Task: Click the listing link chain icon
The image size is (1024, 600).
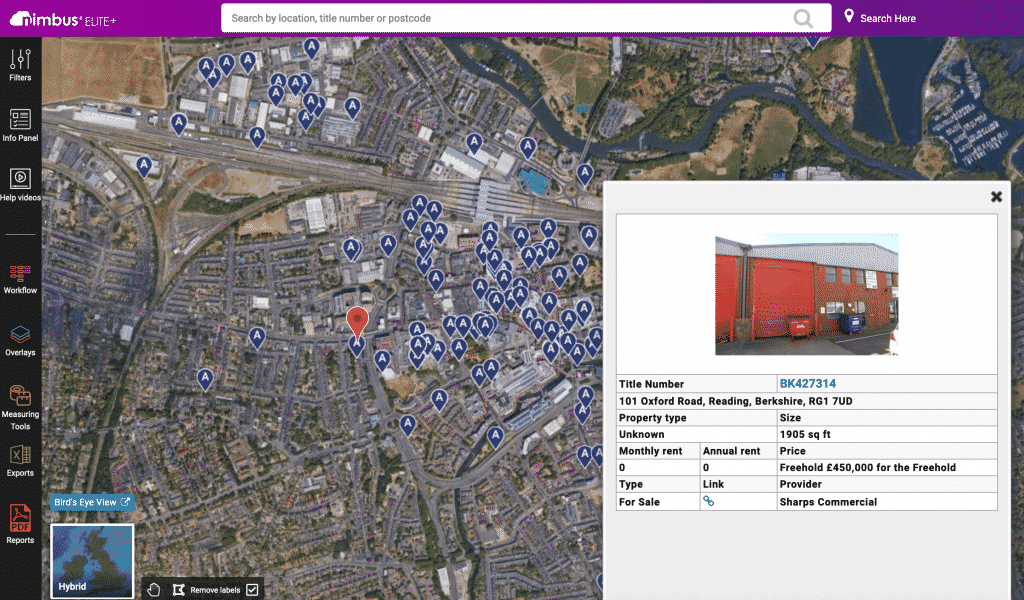Action: pos(710,501)
